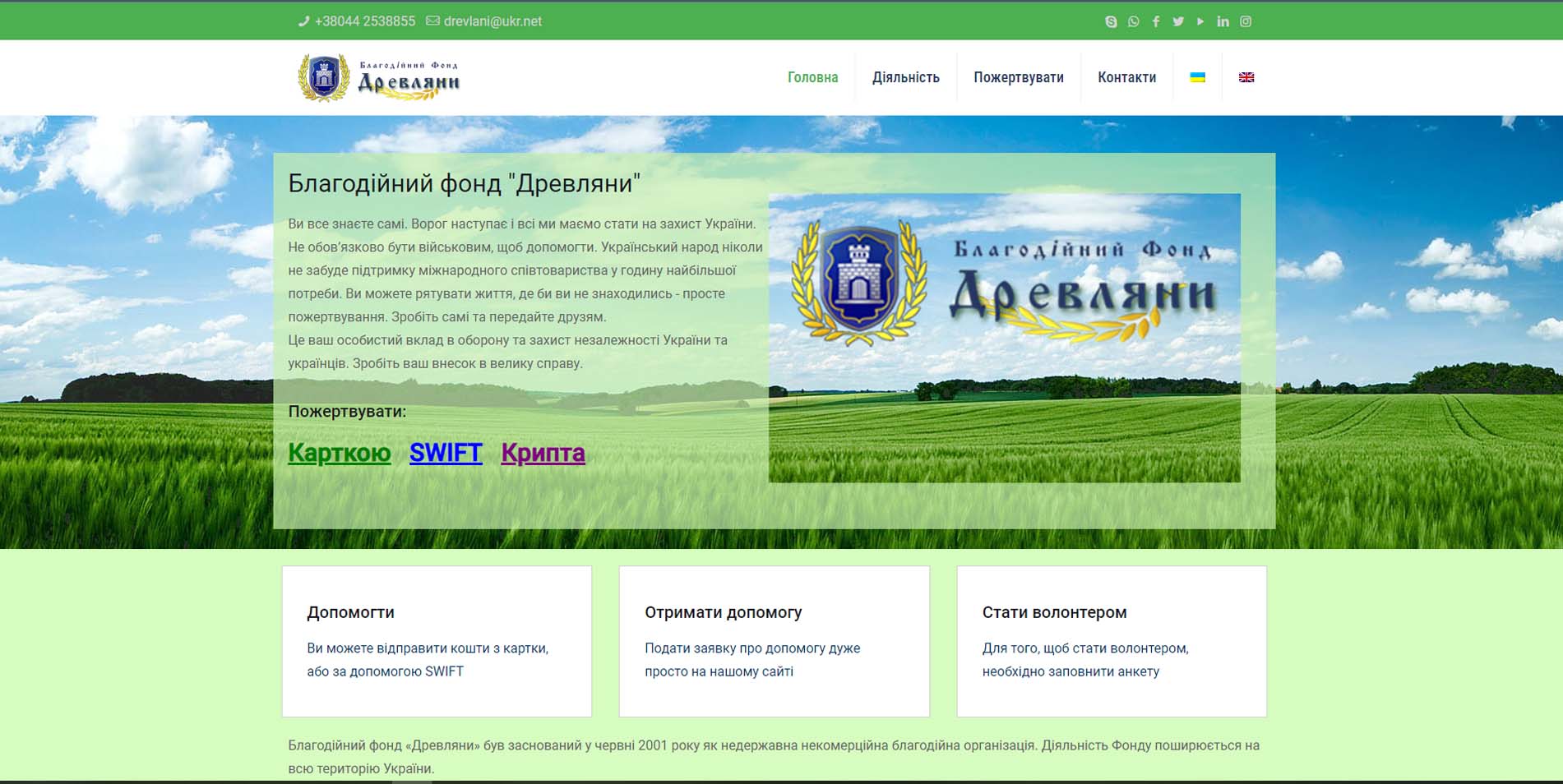Screen dimensions: 1563x784
Task: Click the paragraph starting "Благодійний фонд «Древляни» був заснований"
Action: (774, 757)
